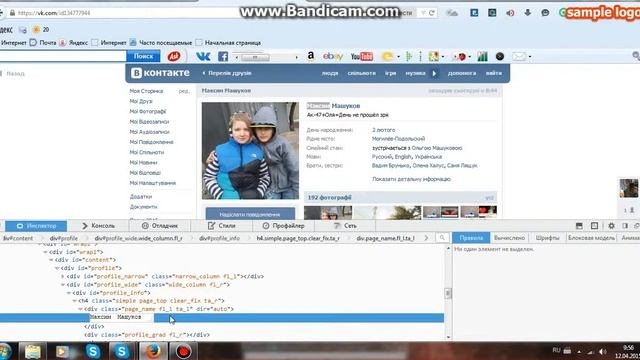Screen dimensions: 640x360
Task: Click the devtools settings gear icon
Action: point(611,226)
